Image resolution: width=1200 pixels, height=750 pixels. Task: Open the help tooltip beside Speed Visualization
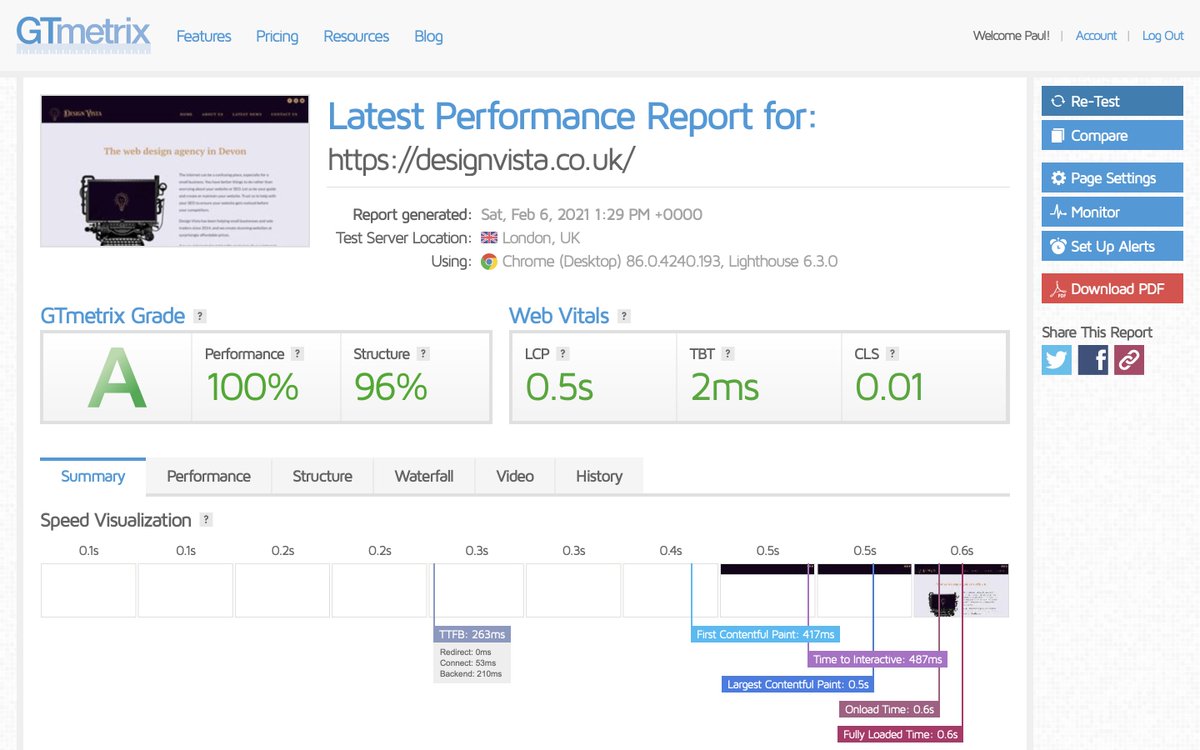[x=207, y=520]
